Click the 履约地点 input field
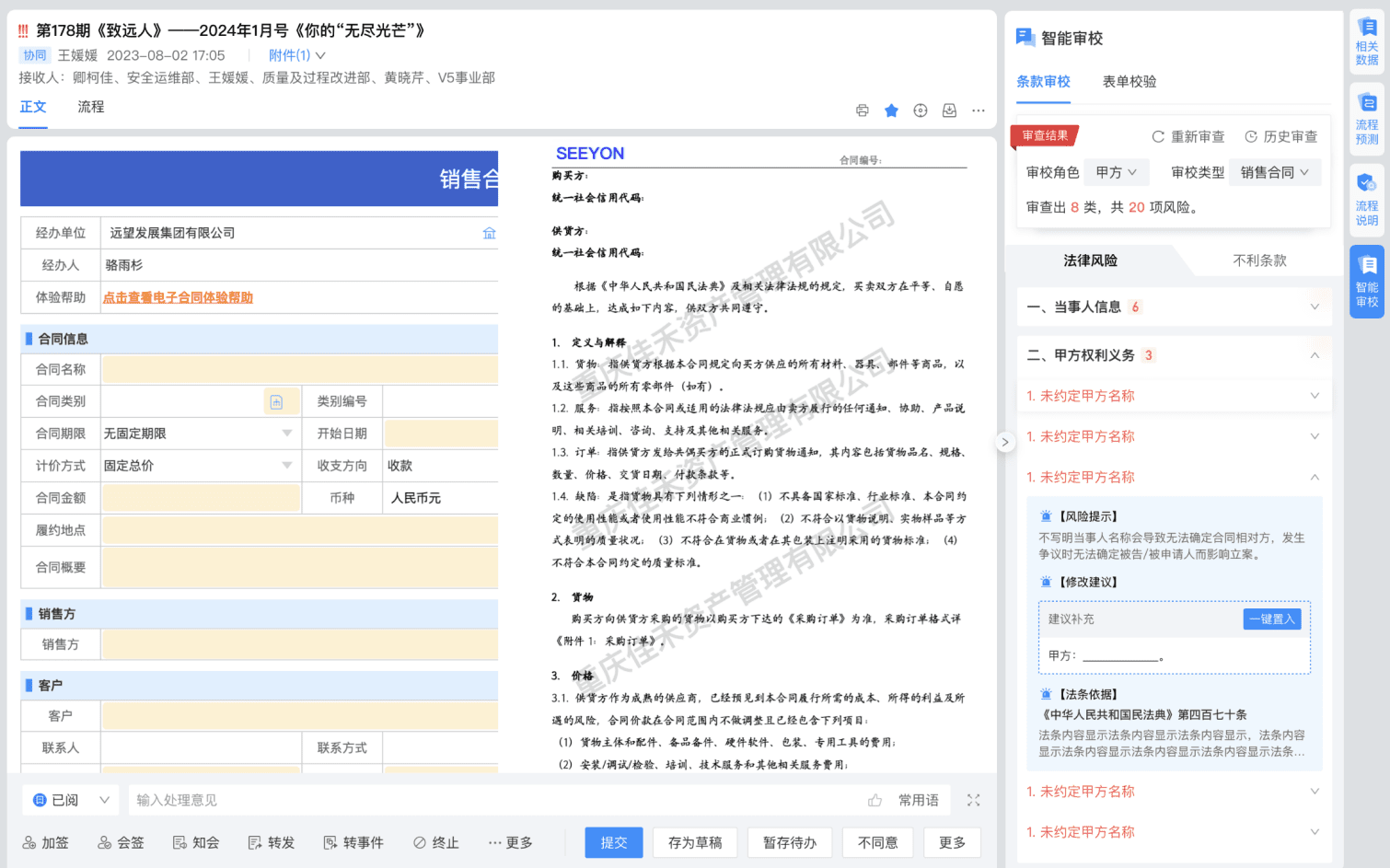1390x868 pixels. point(300,530)
